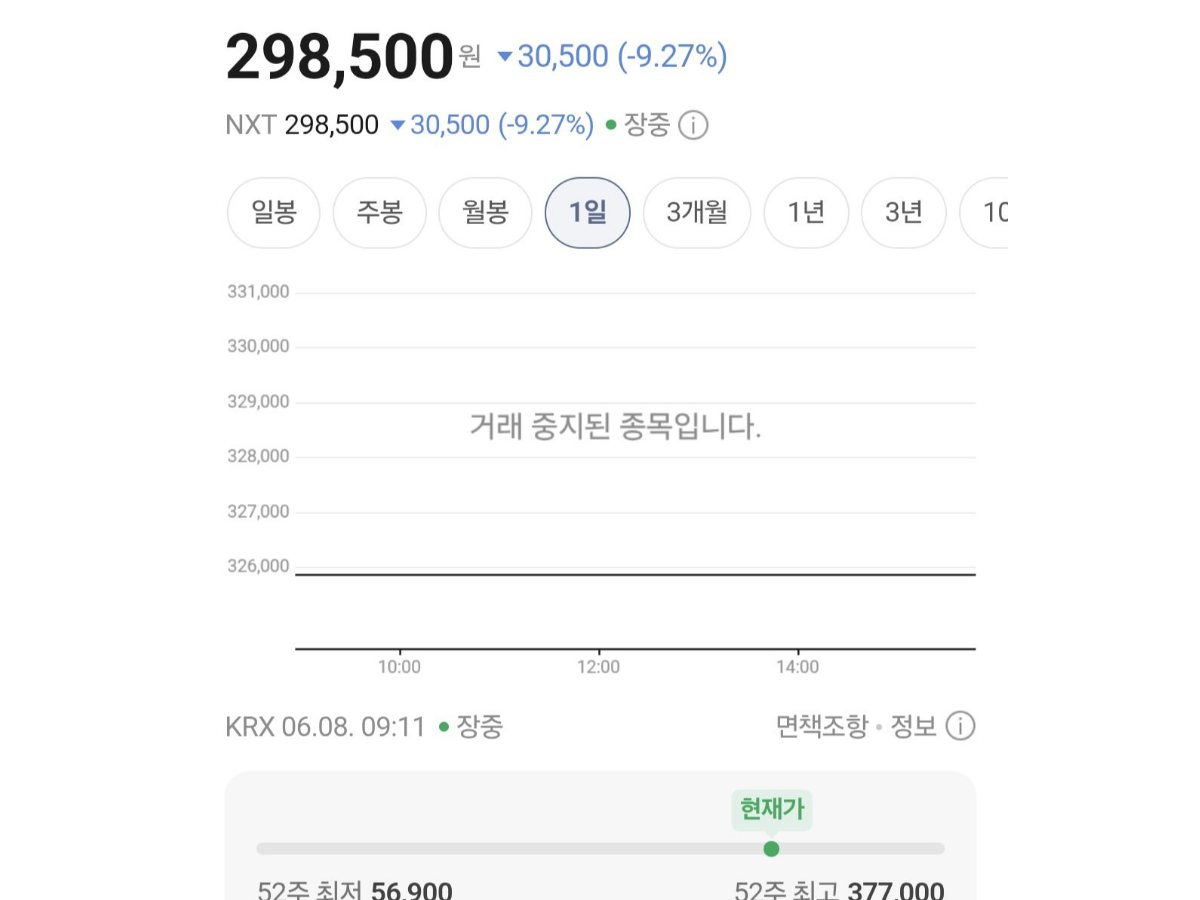
Task: Click green 장중 status dot in the NXT row
Action: point(611,126)
